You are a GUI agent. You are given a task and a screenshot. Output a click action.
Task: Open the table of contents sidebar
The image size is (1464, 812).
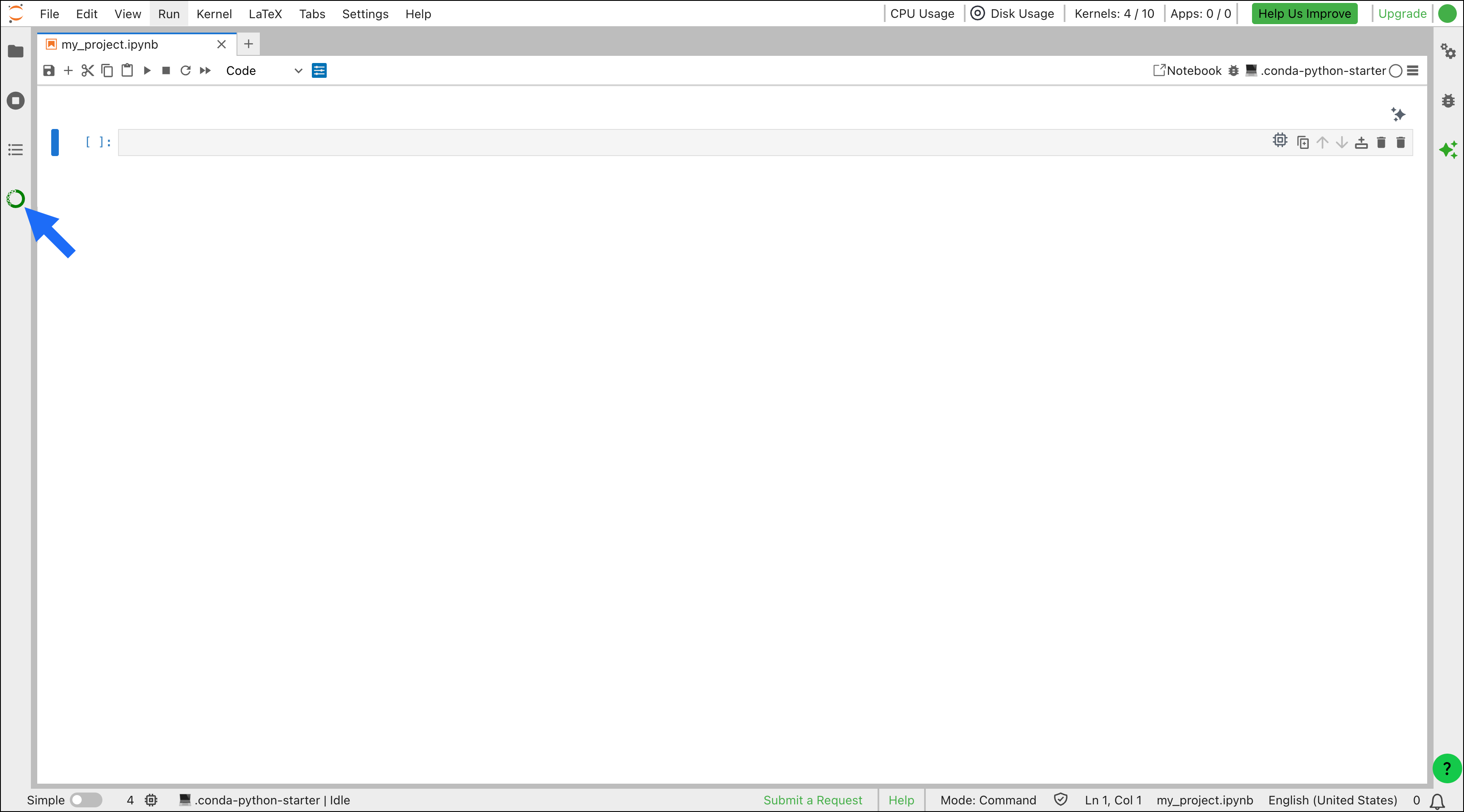click(x=15, y=149)
